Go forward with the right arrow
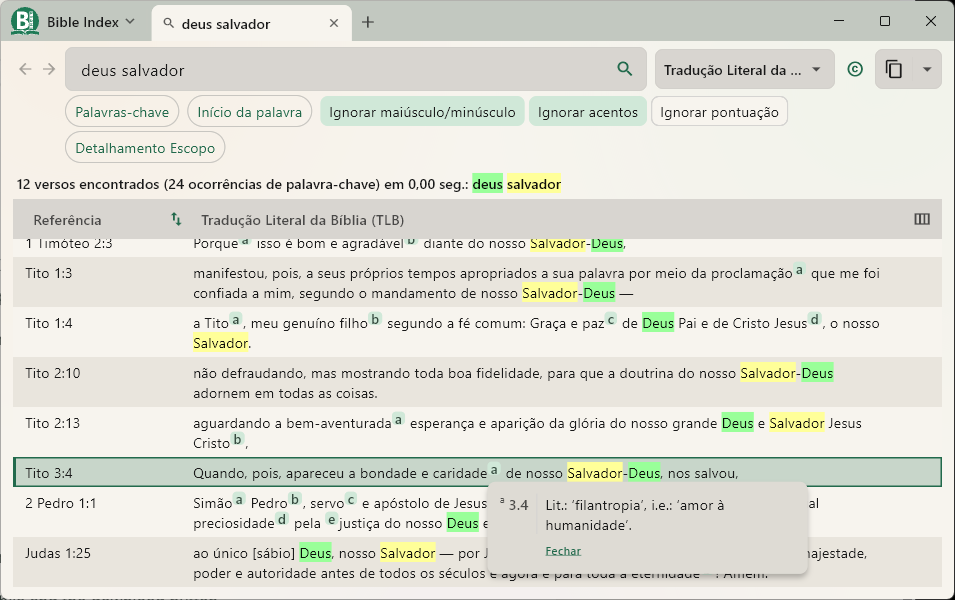The height and width of the screenshot is (600, 955). point(49,69)
